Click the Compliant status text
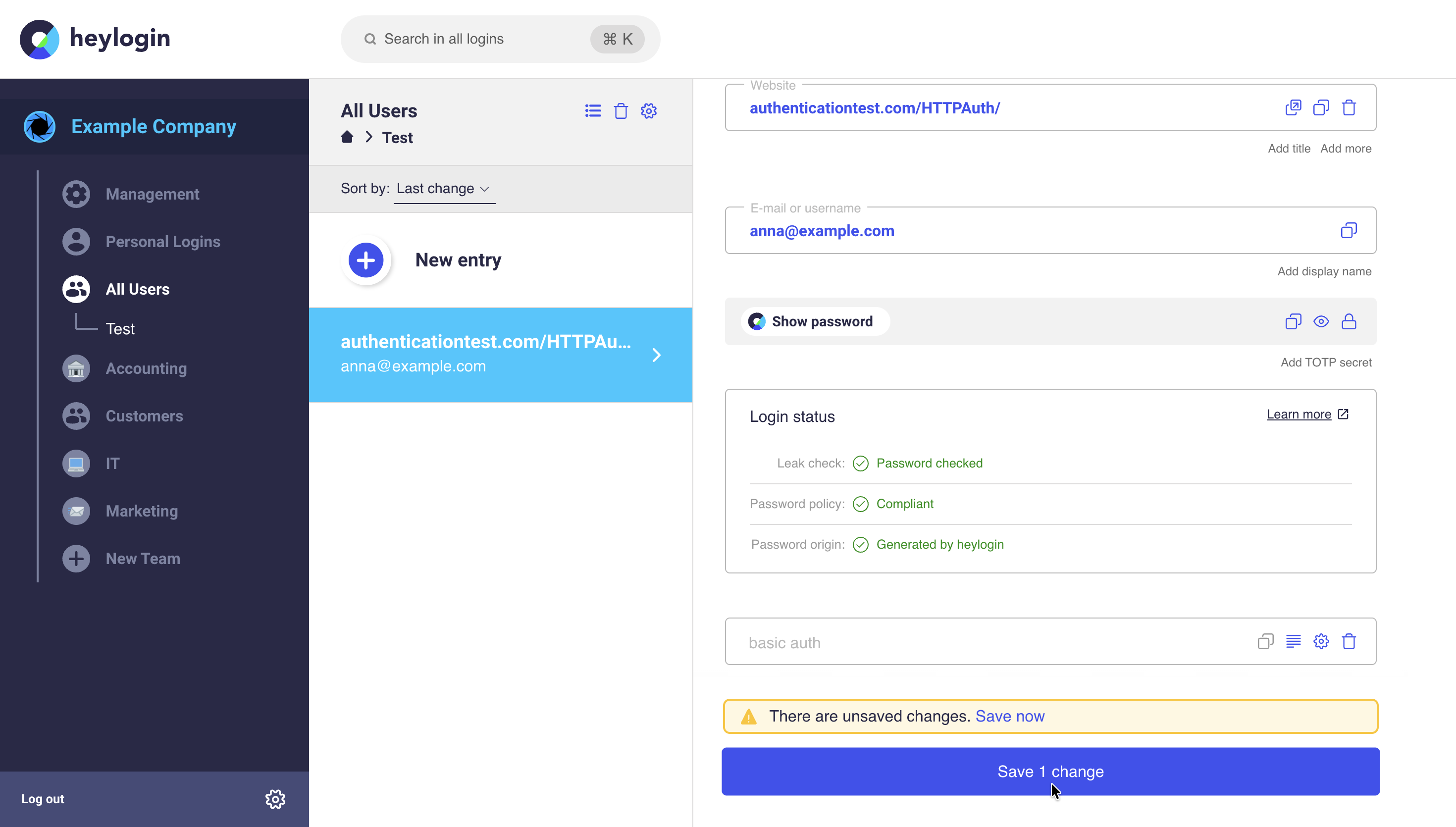 (x=905, y=504)
